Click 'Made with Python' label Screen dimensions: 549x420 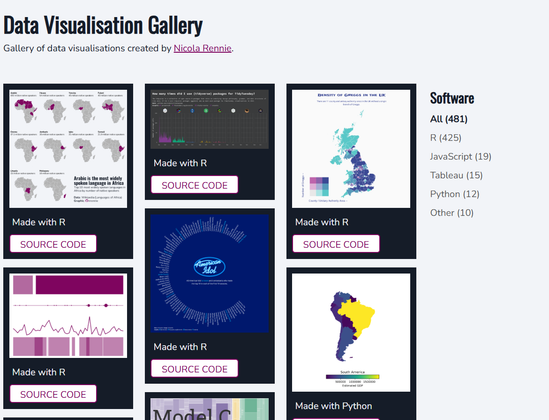[334, 406]
